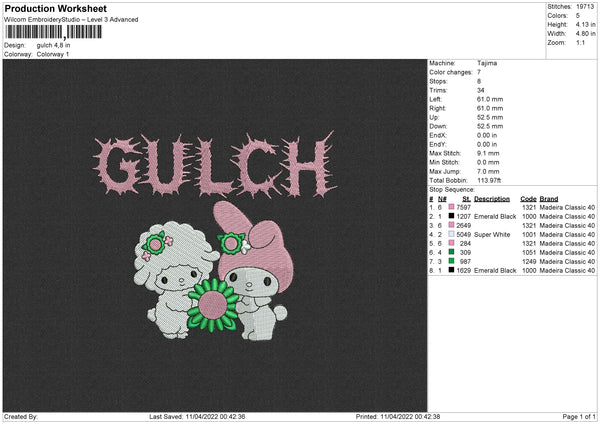Click the 'Super White' description text

tap(492, 235)
